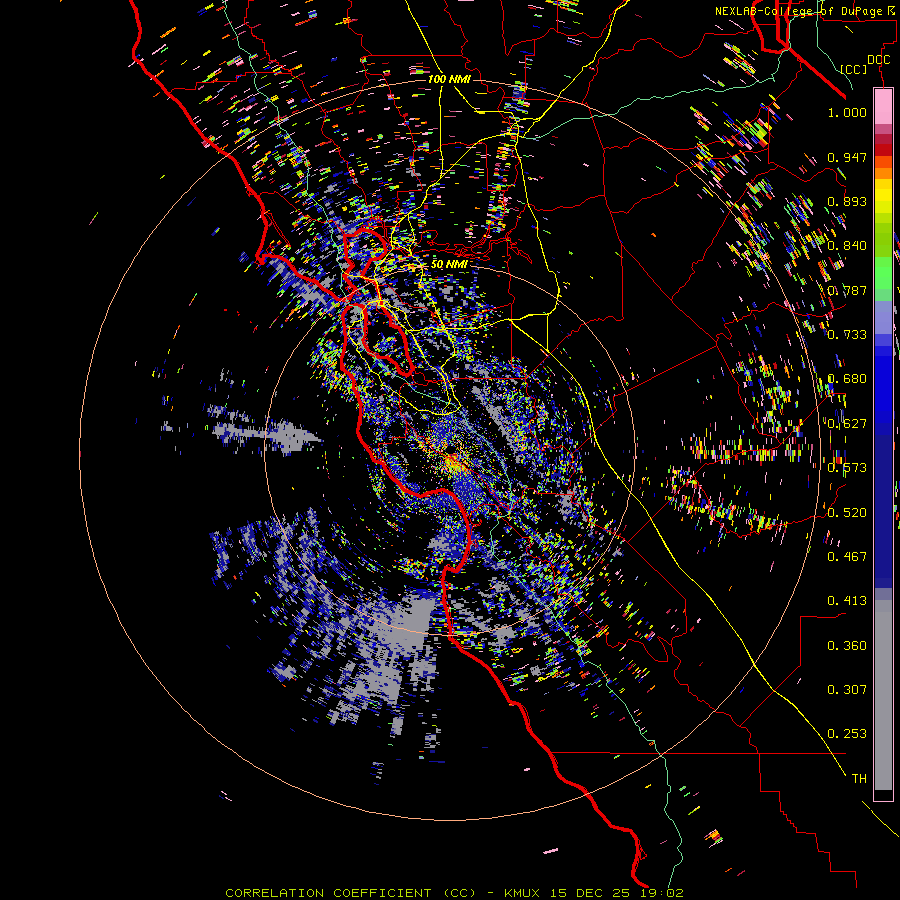Select the 0.520 legend value
The image size is (900, 900).
coord(847,513)
